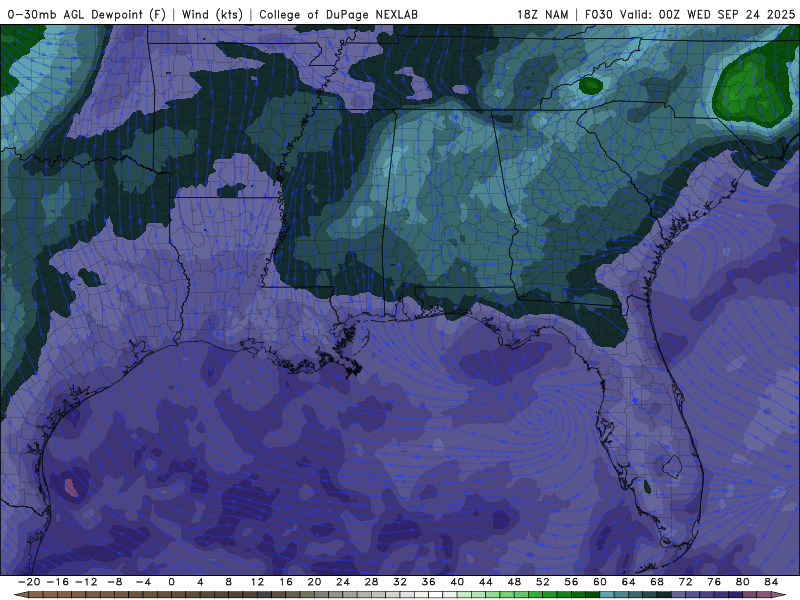Click the 'F030 Valid: 00Z WED SEP 24 2025' text

tap(690, 14)
